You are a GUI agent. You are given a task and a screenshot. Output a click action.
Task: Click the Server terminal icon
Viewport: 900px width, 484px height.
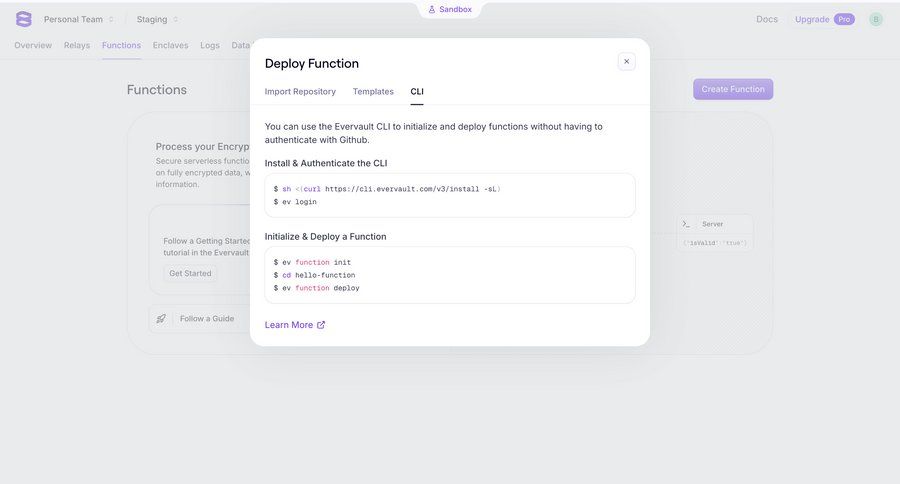pos(686,224)
